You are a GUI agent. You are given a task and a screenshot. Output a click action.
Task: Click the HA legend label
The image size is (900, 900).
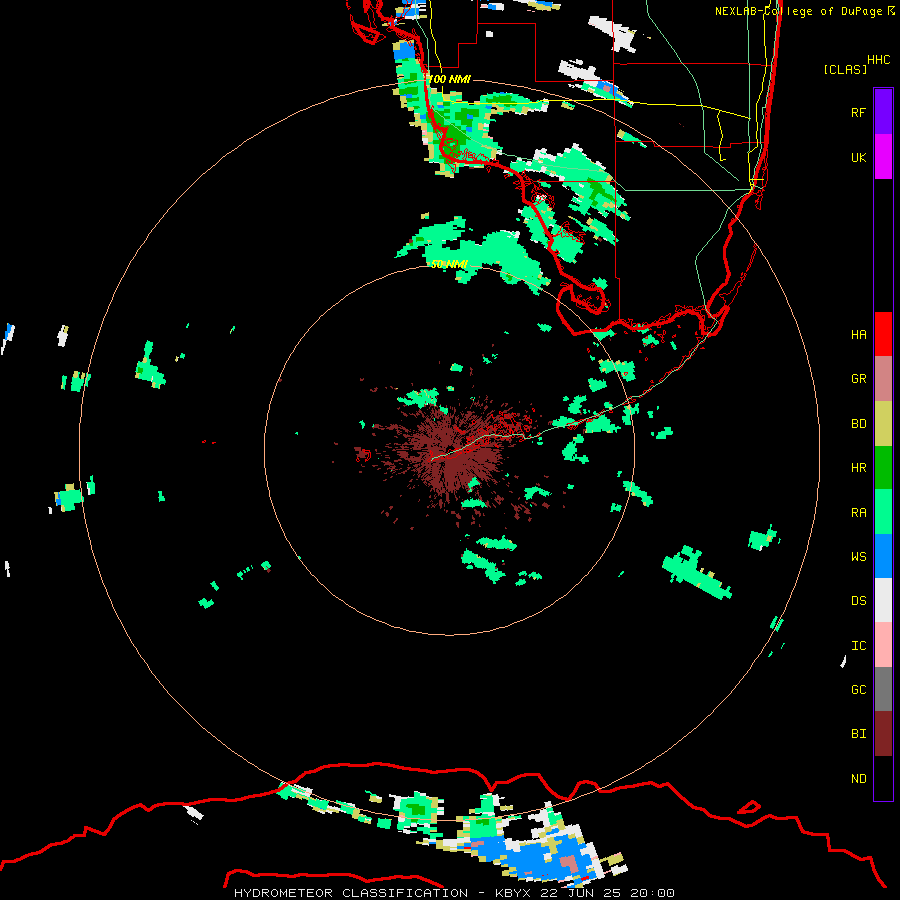point(858,334)
